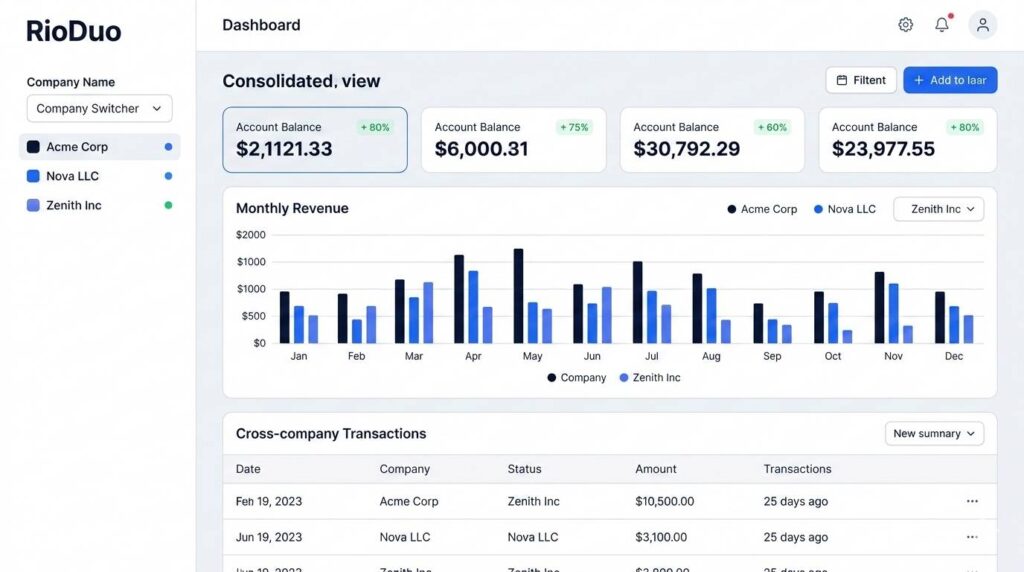
Task: Click the Zenith Inc square icon in sidebar
Action: (33, 205)
